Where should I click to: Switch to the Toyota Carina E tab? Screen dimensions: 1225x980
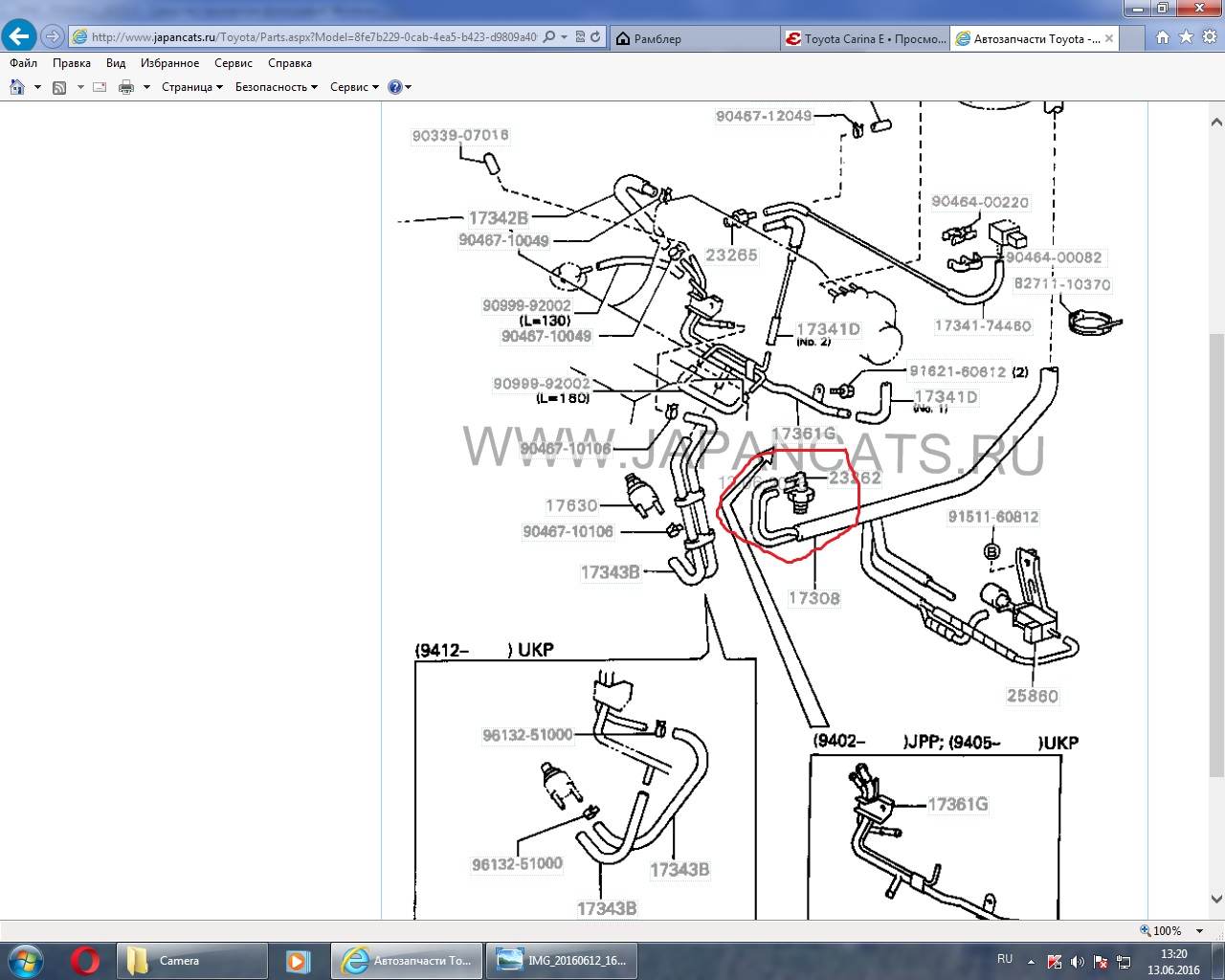[865, 39]
